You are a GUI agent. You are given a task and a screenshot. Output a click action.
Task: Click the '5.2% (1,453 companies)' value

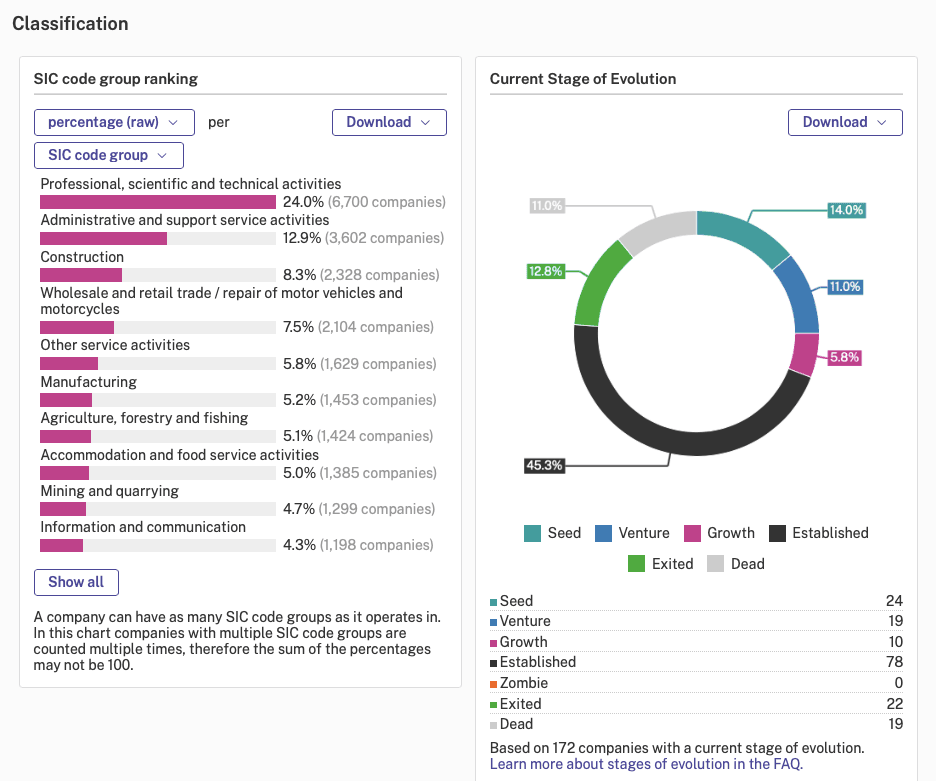(x=359, y=400)
